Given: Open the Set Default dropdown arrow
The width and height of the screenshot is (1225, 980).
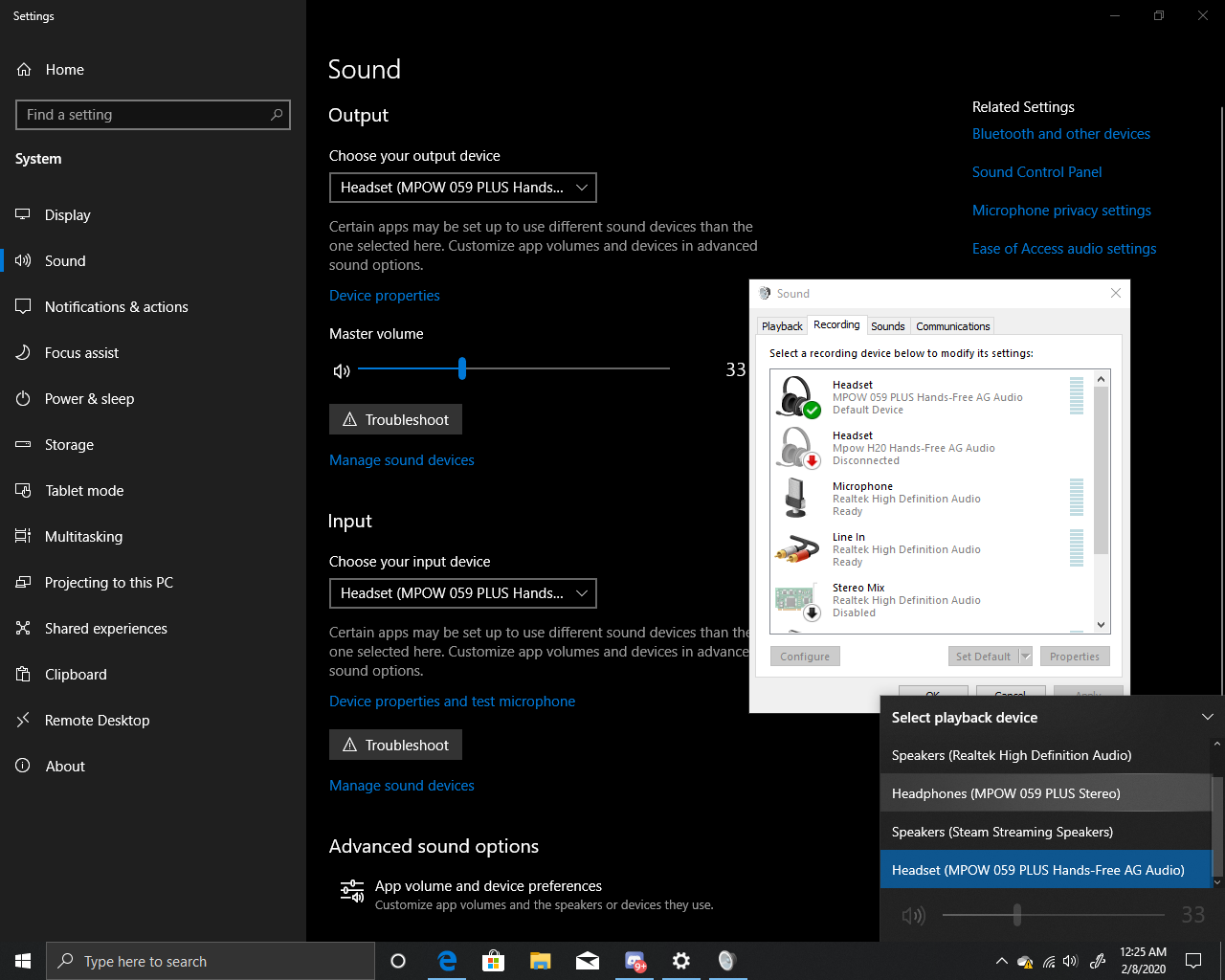Looking at the screenshot, I should 1026,657.
